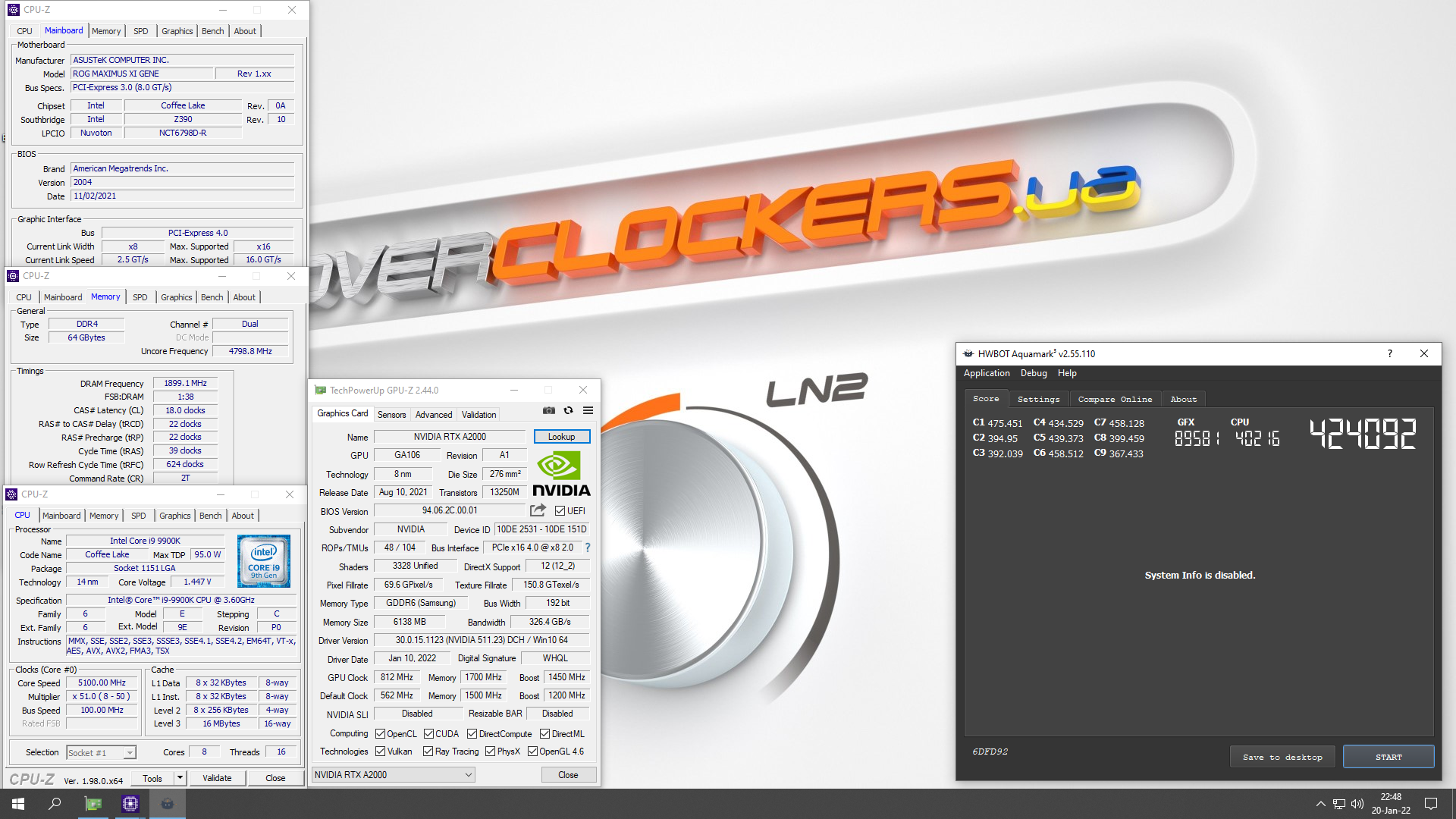Screen dimensions: 1456x819
Task: Click the CPU-Z Validate button
Action: 217,778
